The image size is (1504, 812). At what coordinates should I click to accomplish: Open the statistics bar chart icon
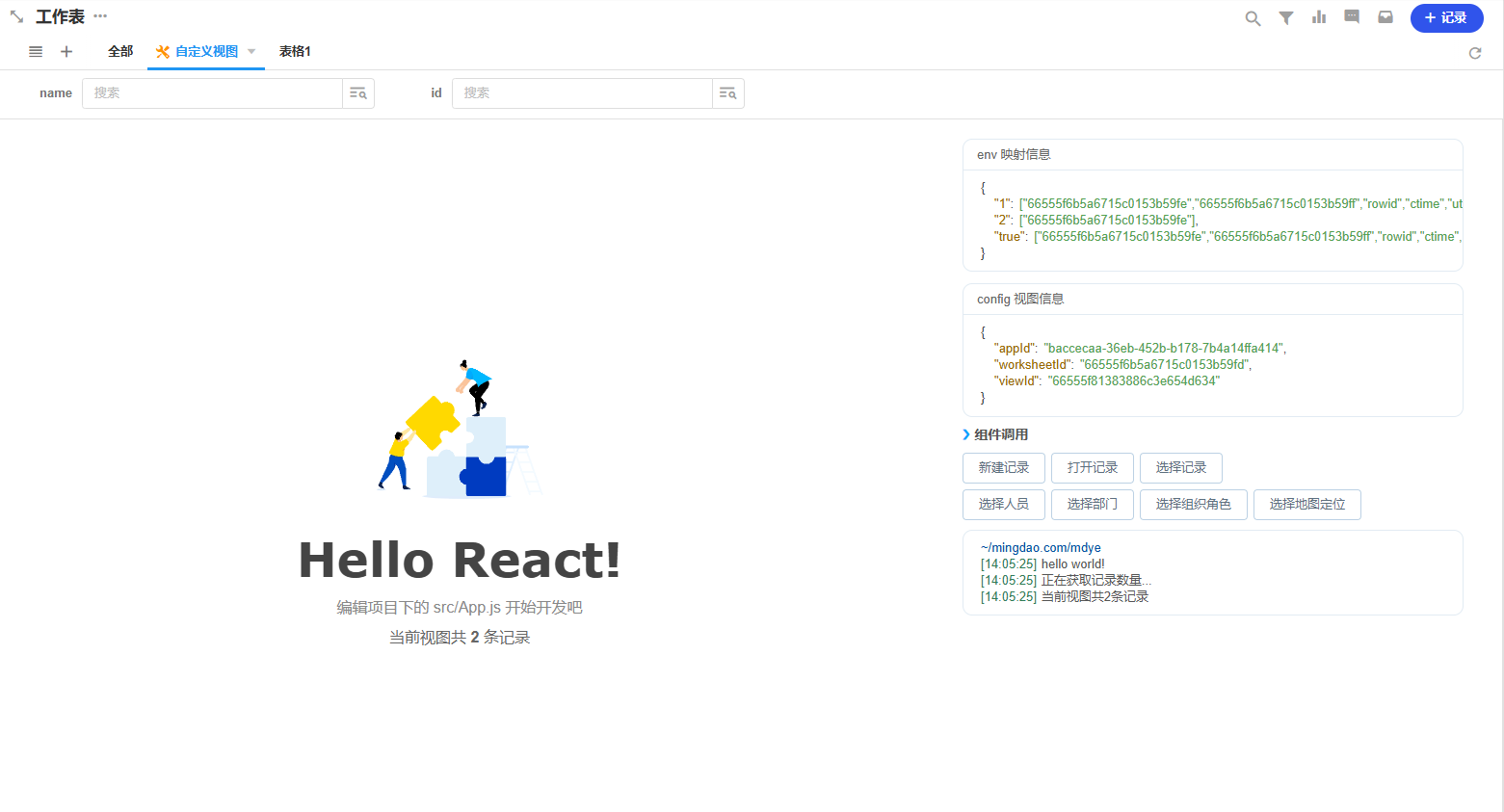click(x=1319, y=17)
